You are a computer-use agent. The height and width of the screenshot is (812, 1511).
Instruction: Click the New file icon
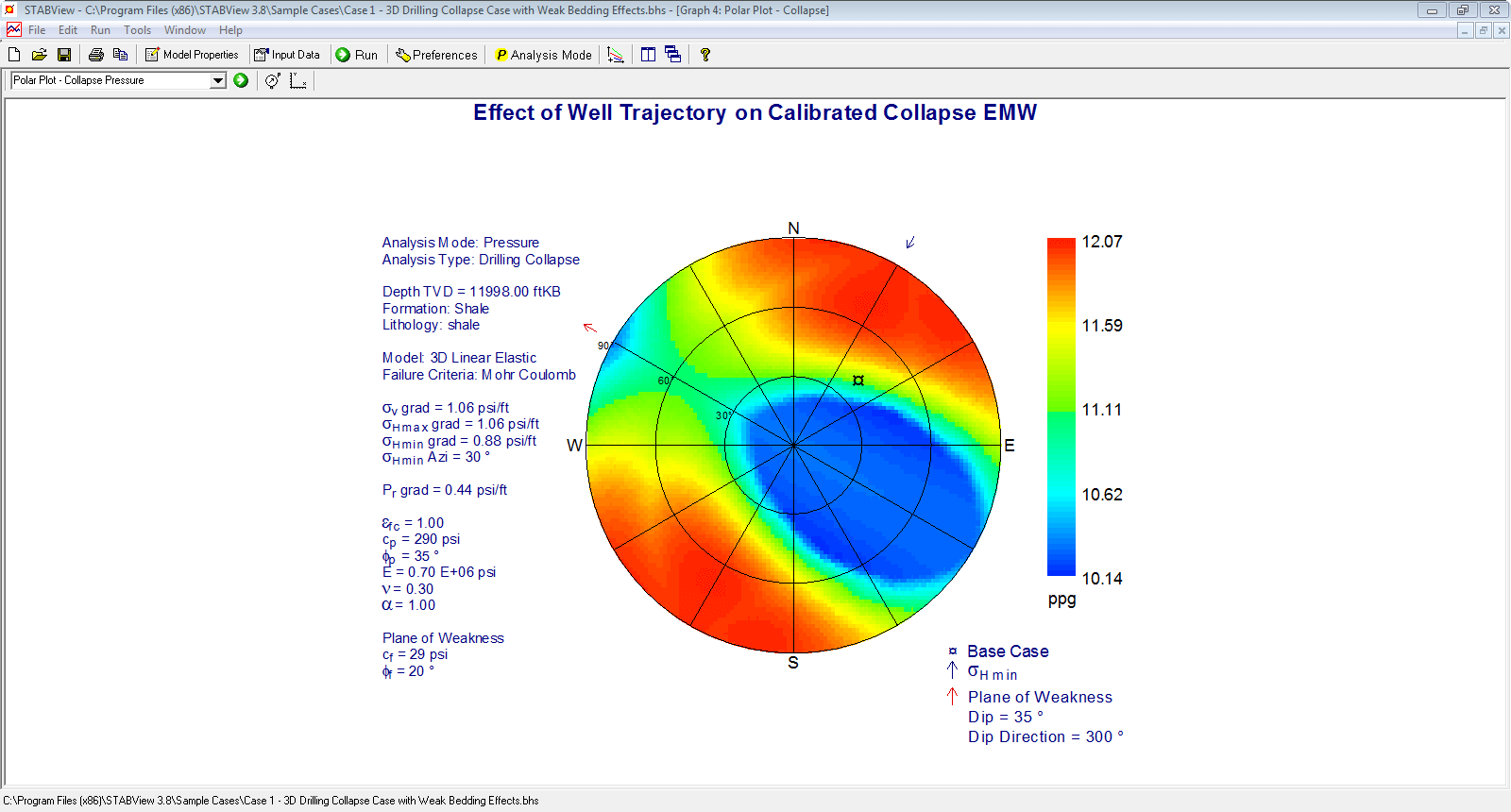pos(14,55)
